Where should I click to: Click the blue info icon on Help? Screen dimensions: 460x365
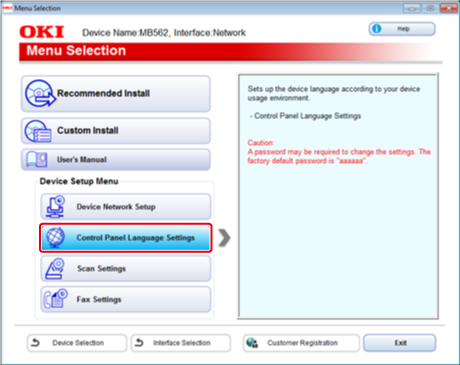tap(377, 29)
